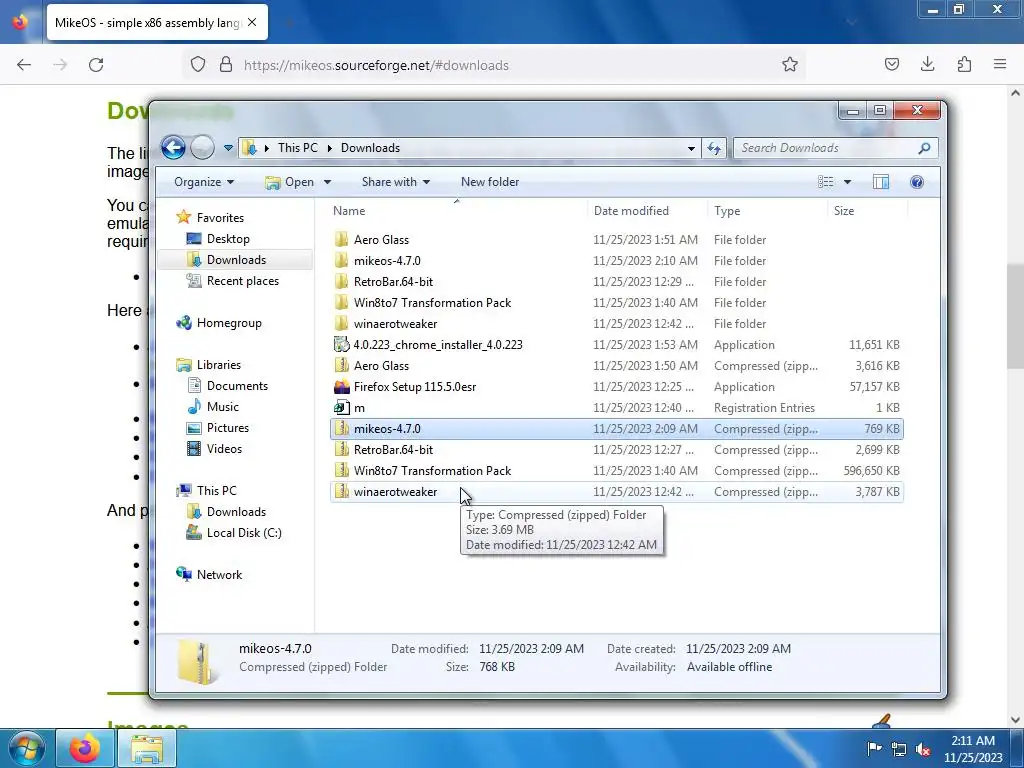Open Windows Start menu
Viewport: 1024px width, 768px height.
click(27, 748)
